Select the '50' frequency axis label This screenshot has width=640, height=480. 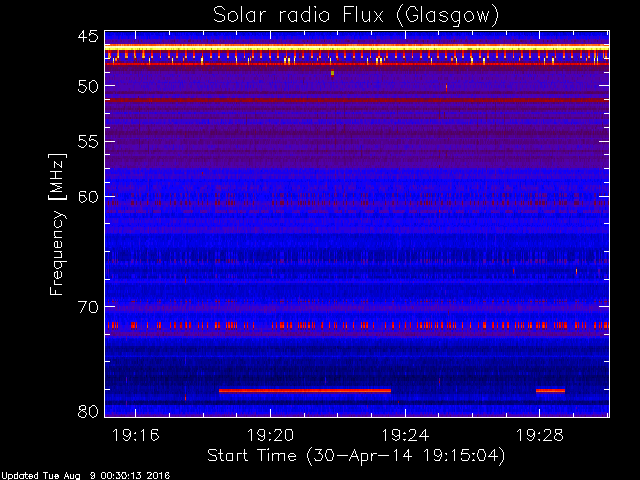tap(88, 86)
